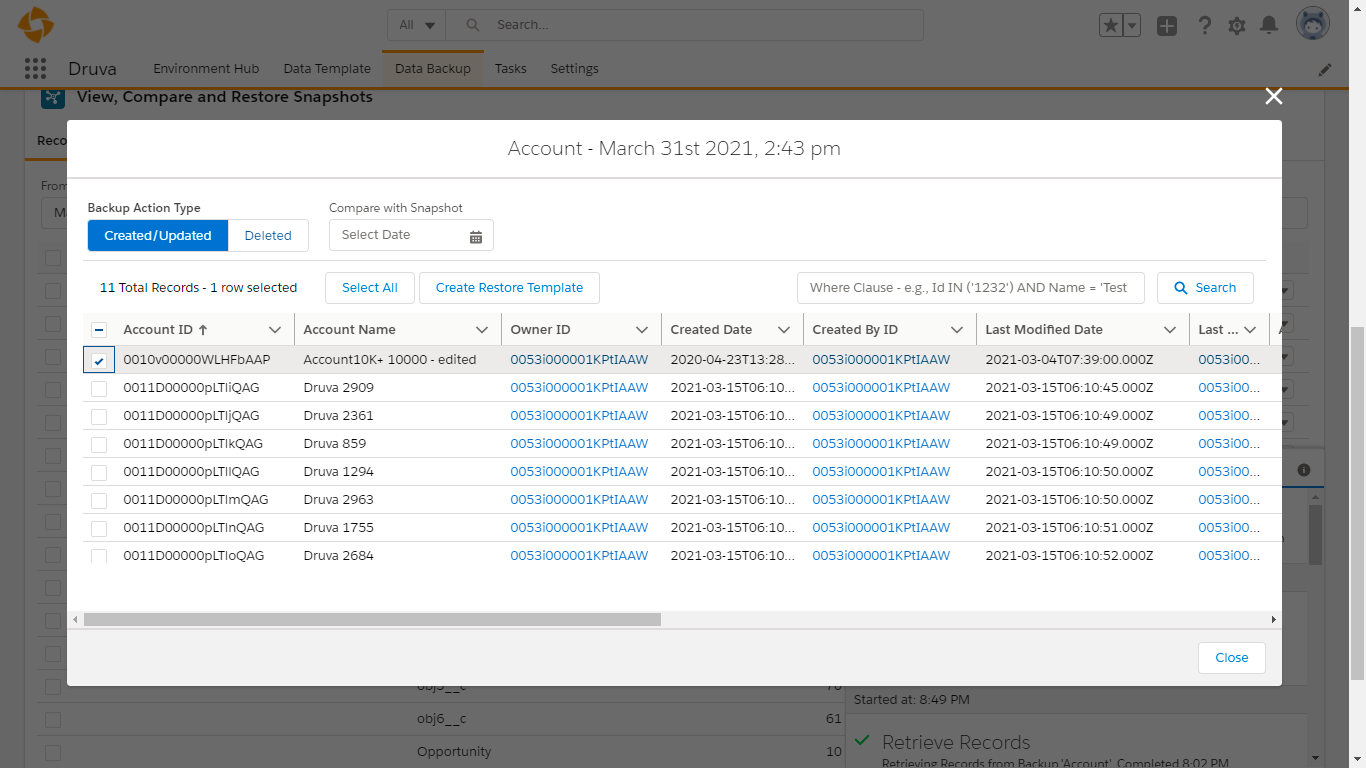
Task: Open the Data Template tab
Action: tap(327, 69)
